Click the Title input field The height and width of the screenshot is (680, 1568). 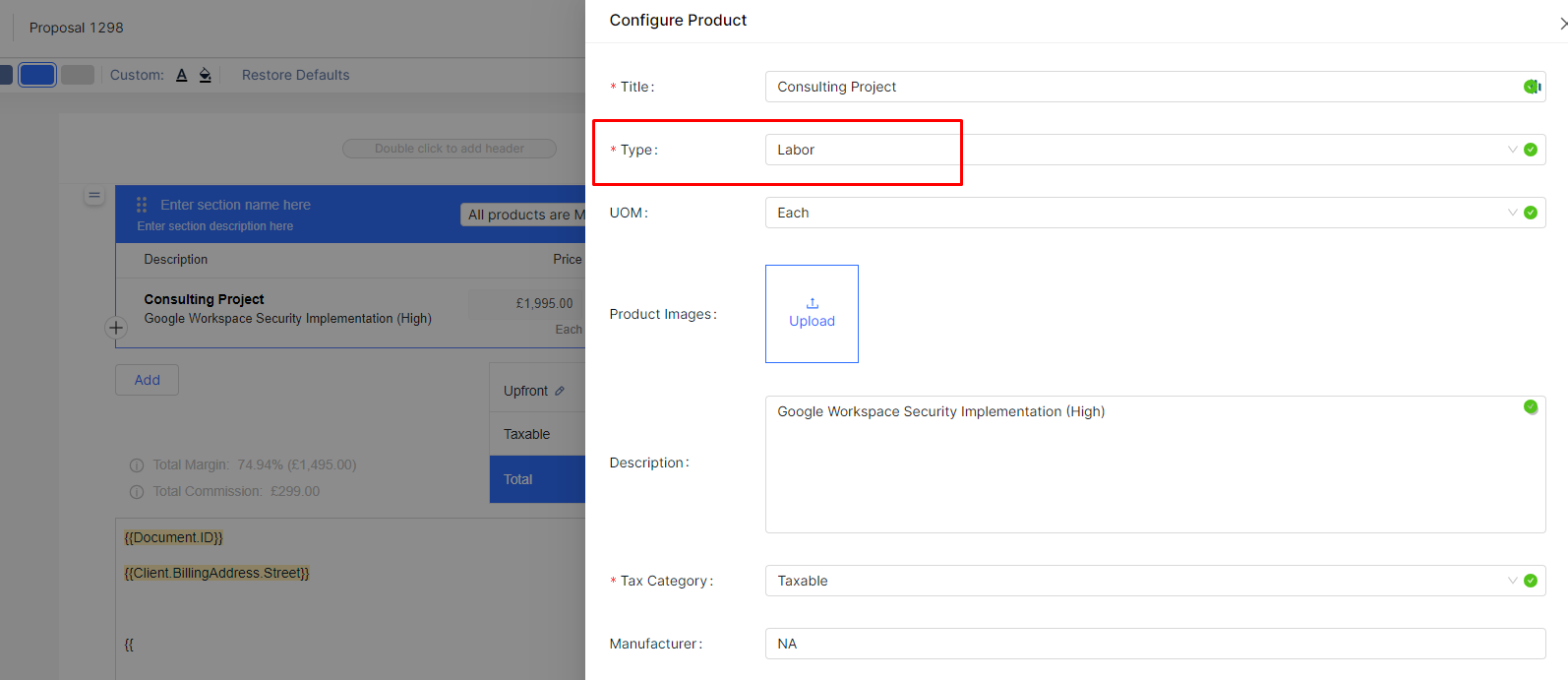coord(1155,87)
